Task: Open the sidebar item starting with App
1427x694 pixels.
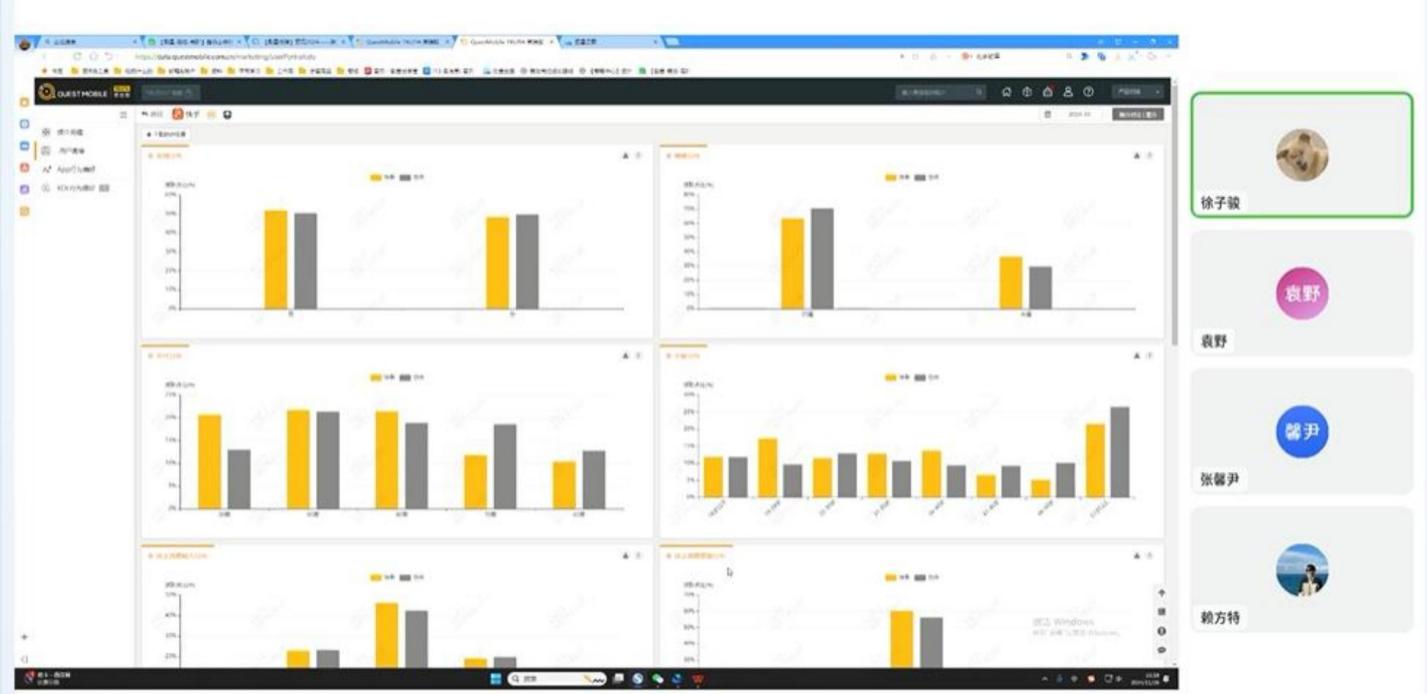Action: pos(75,169)
